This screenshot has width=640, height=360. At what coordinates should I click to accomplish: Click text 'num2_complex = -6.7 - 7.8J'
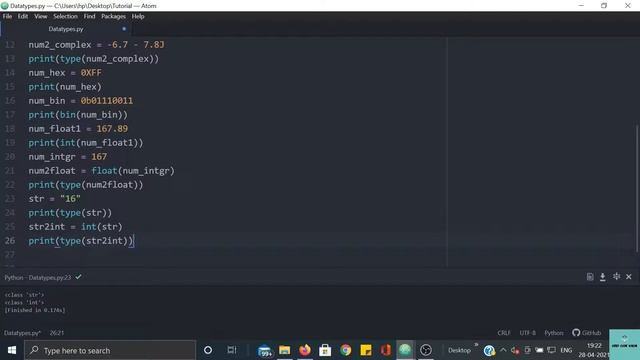coord(96,45)
